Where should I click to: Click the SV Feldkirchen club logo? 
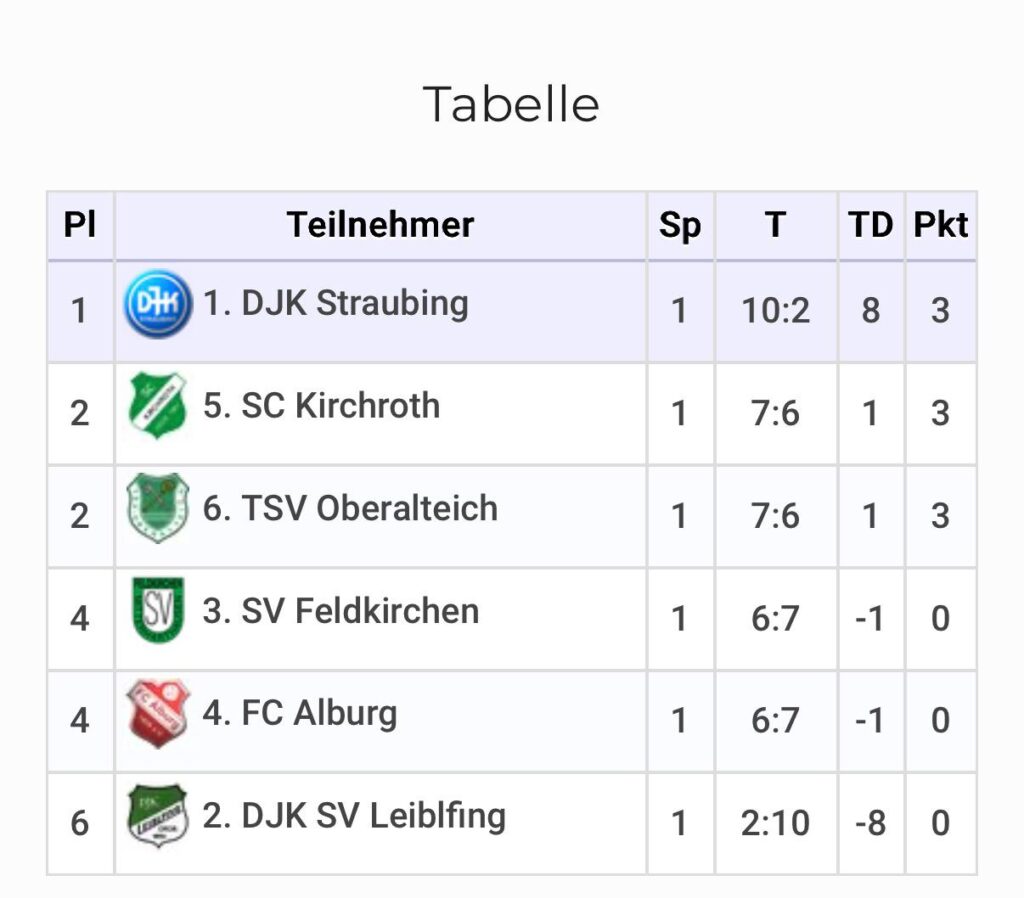coord(157,611)
